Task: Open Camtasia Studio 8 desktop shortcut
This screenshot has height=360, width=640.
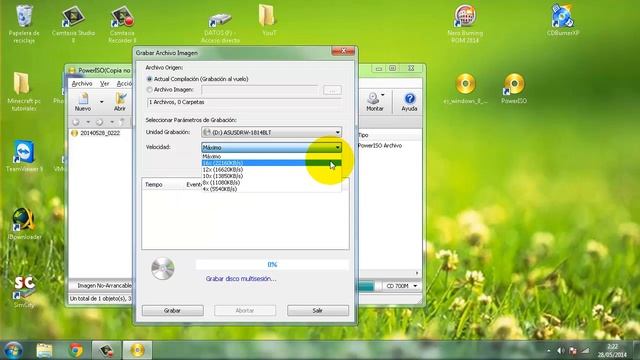Action: [73, 24]
